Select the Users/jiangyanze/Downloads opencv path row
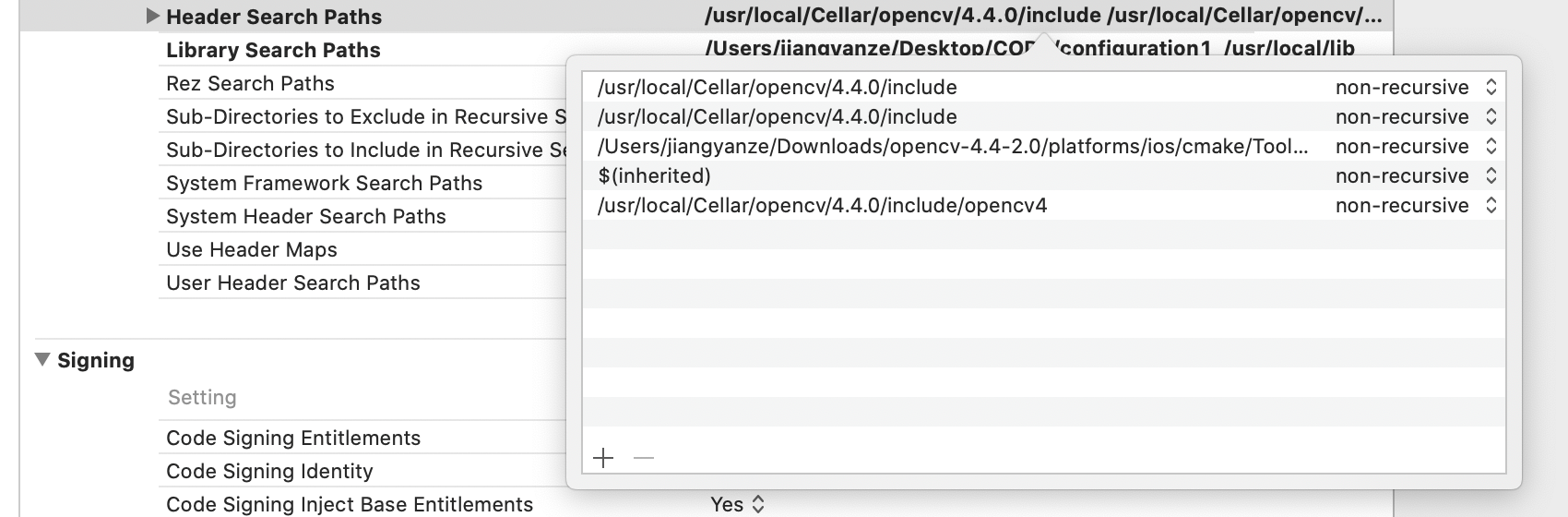This screenshot has height=517, width=1568. 1044,146
